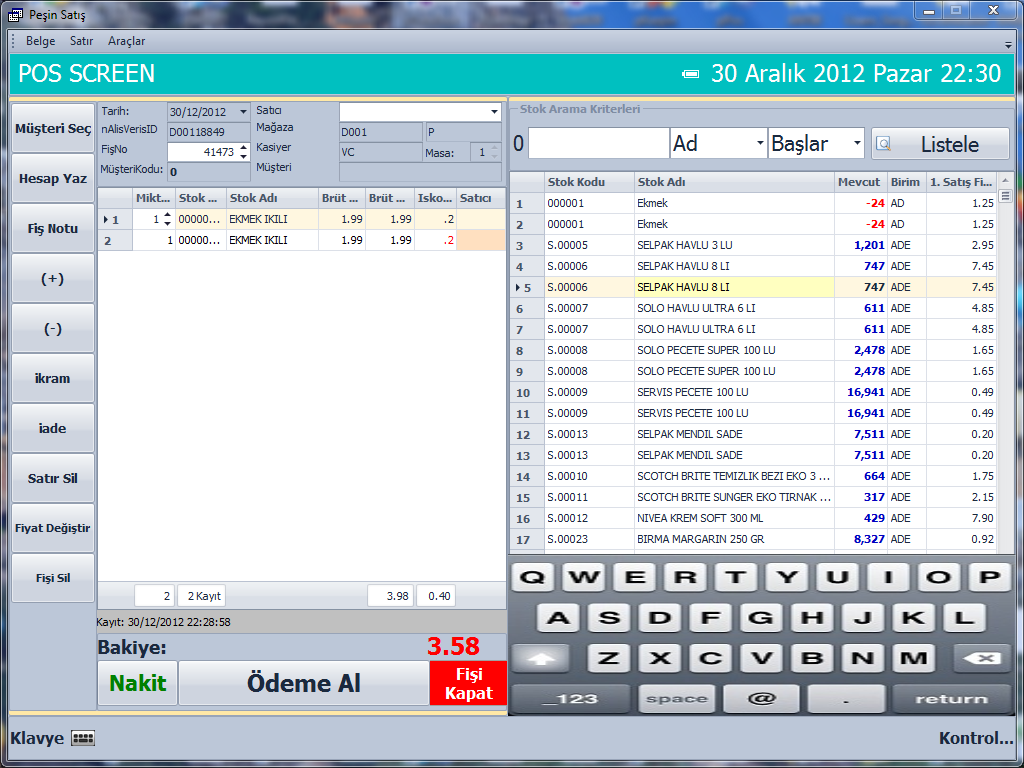Expand the Tarih date picker dropdown
Viewport: 1024px width, 768px height.
pos(243,112)
